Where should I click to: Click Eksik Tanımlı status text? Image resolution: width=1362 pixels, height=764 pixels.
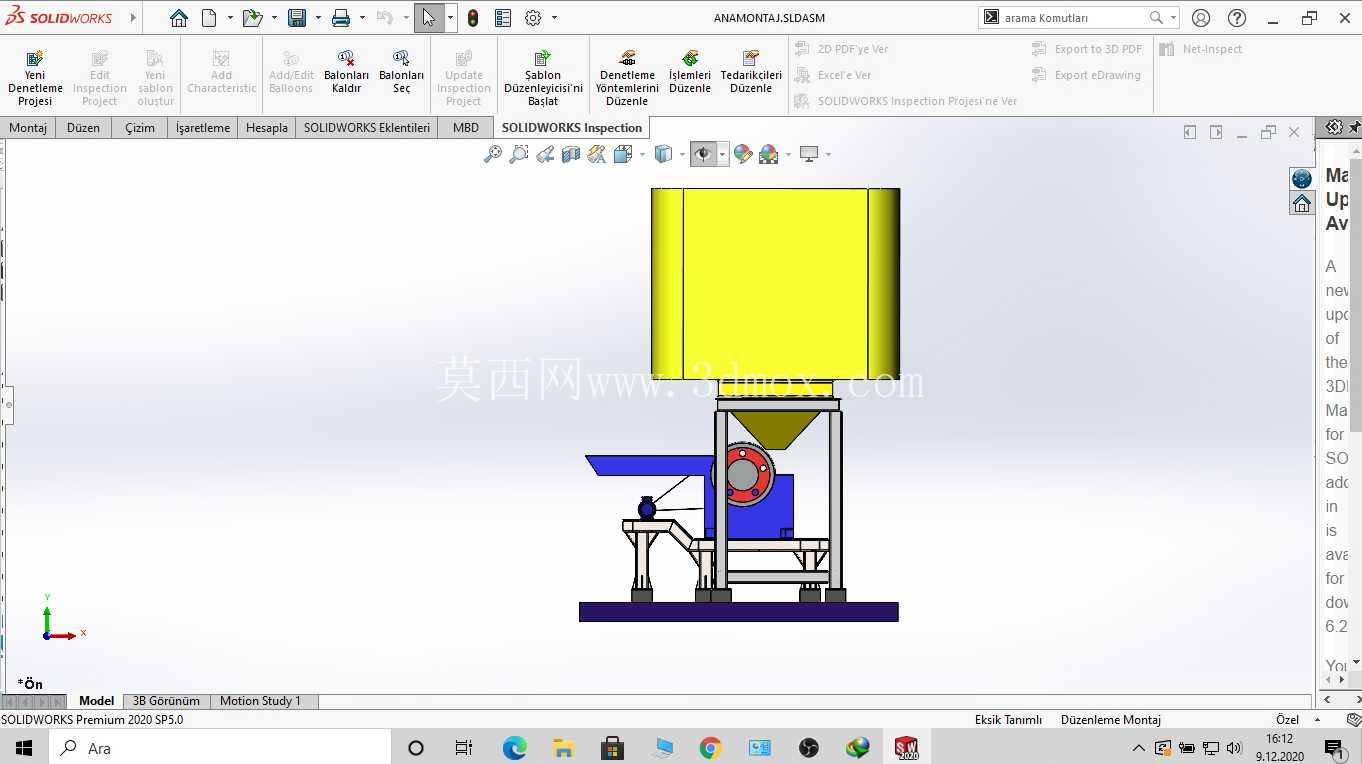click(1008, 720)
